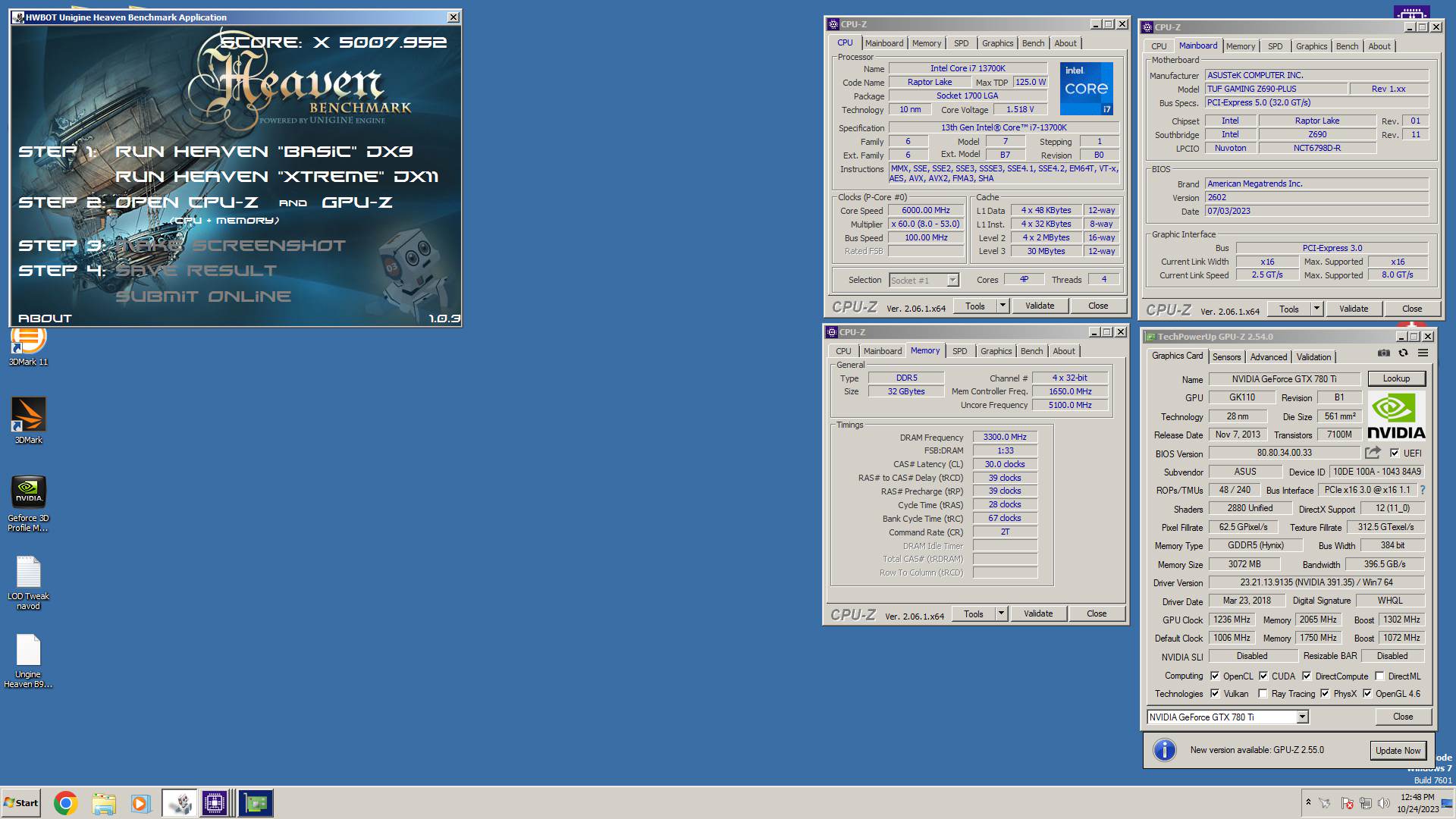Viewport: 1456px width, 819px height.
Task: Click the GPU-Z screenshot camera icon
Action: click(1384, 353)
